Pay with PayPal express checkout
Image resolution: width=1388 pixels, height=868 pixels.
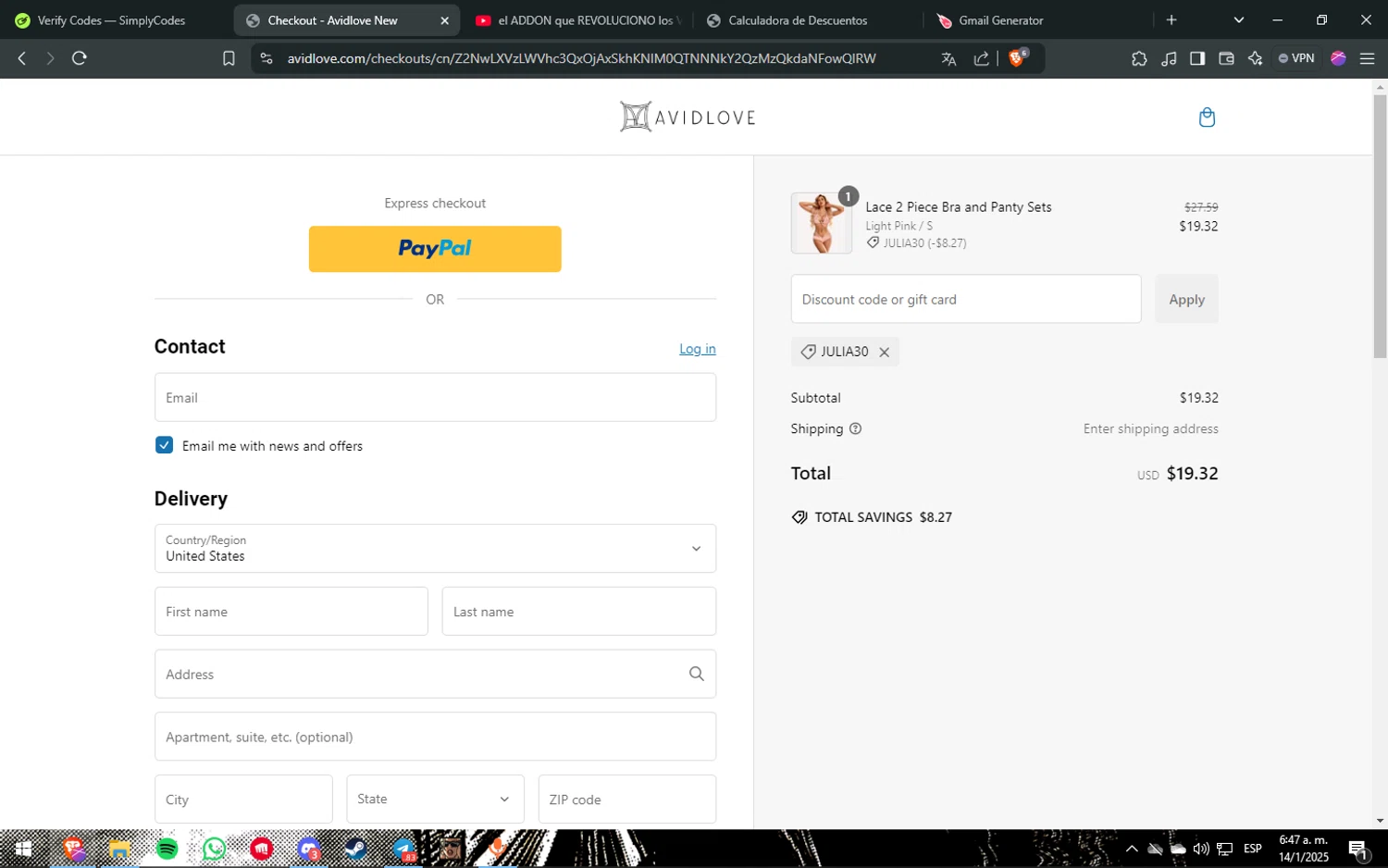pos(435,249)
